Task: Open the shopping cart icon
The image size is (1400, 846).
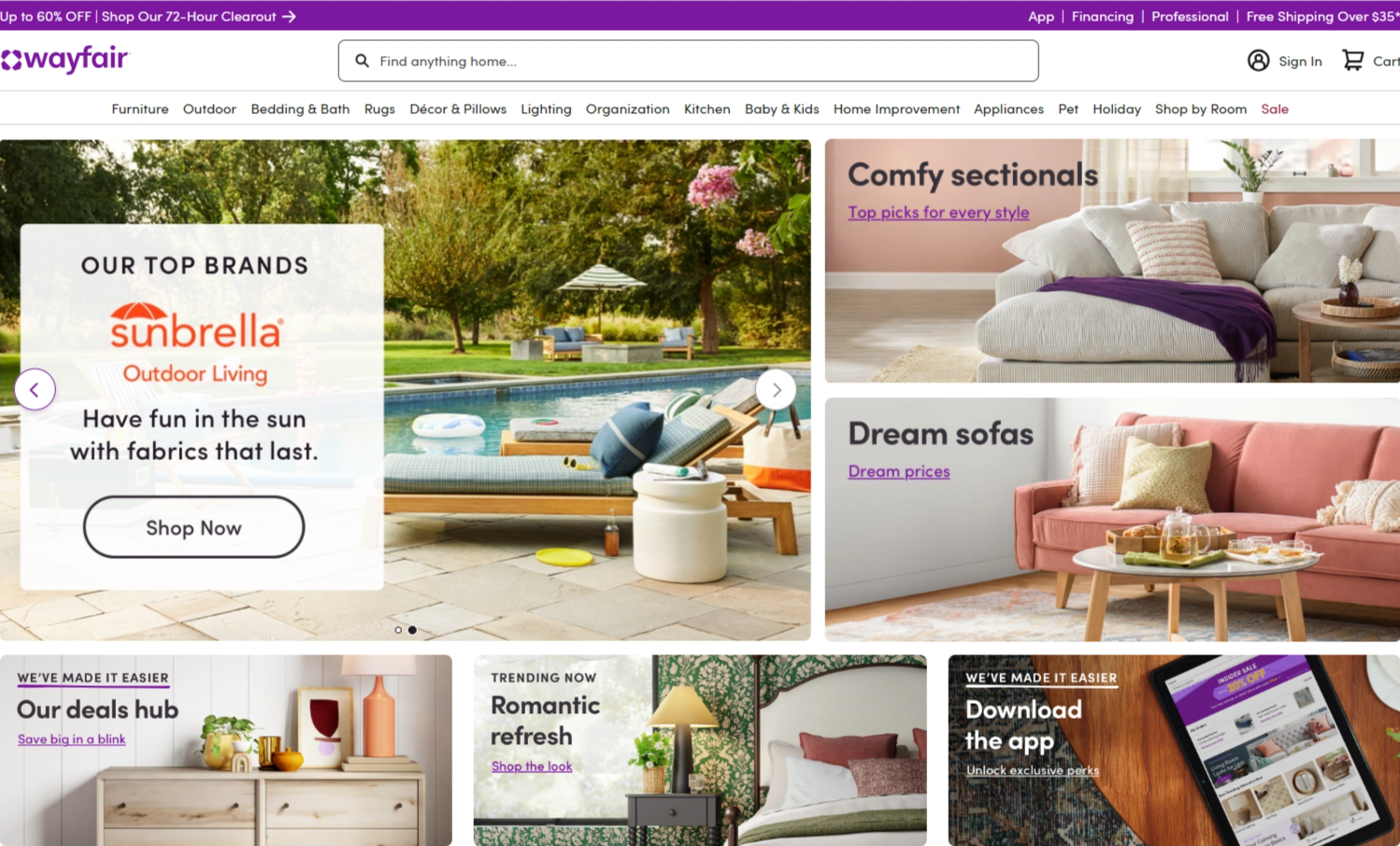Action: pyautogui.click(x=1352, y=61)
